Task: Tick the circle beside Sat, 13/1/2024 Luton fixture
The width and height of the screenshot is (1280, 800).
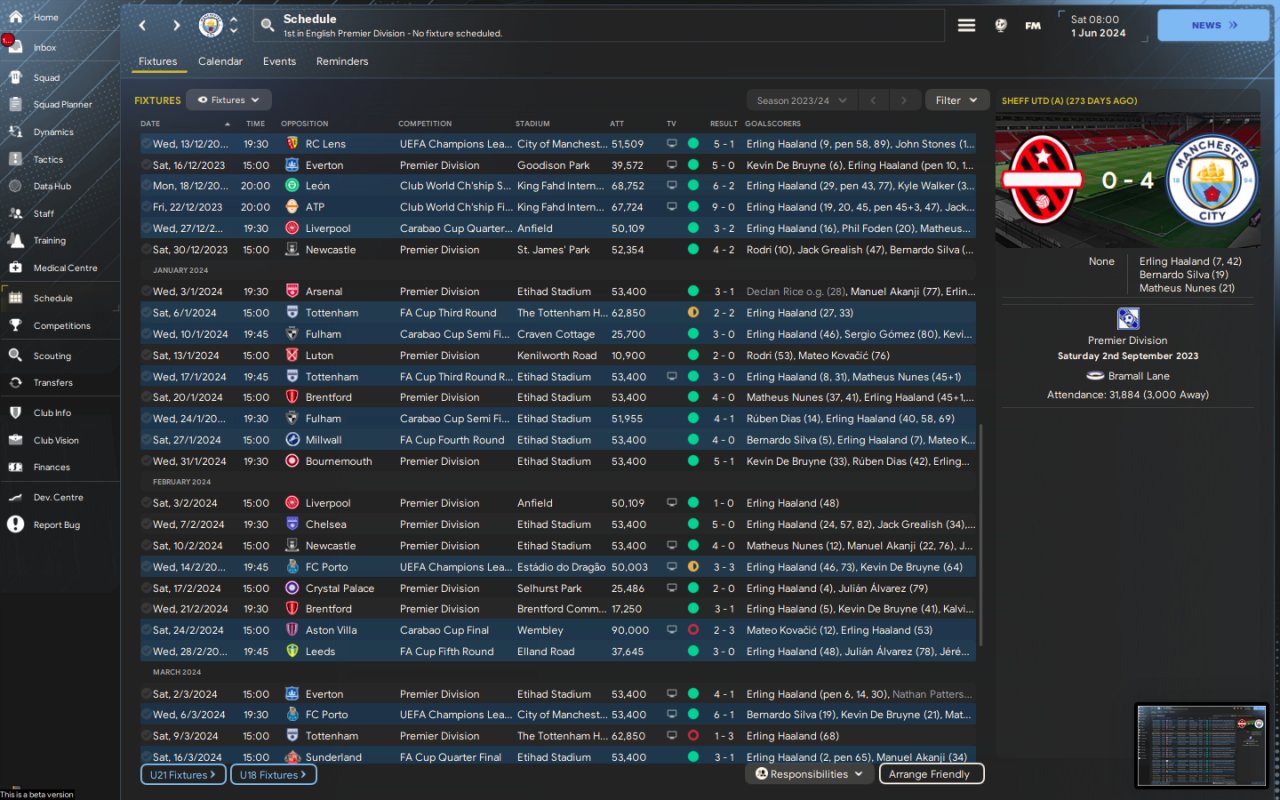Action: coord(146,355)
